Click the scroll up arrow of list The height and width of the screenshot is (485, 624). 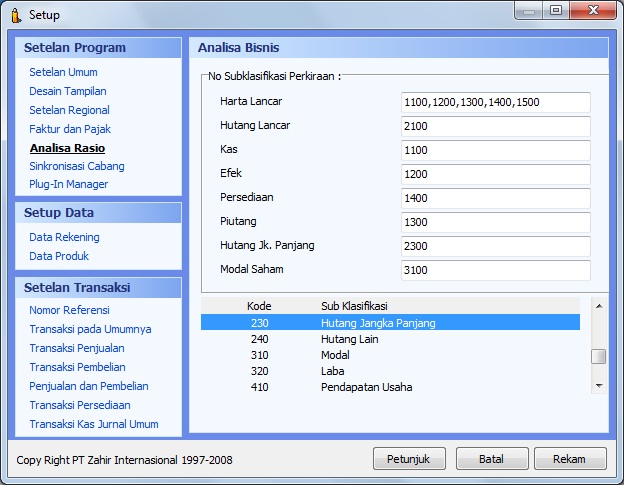point(599,305)
